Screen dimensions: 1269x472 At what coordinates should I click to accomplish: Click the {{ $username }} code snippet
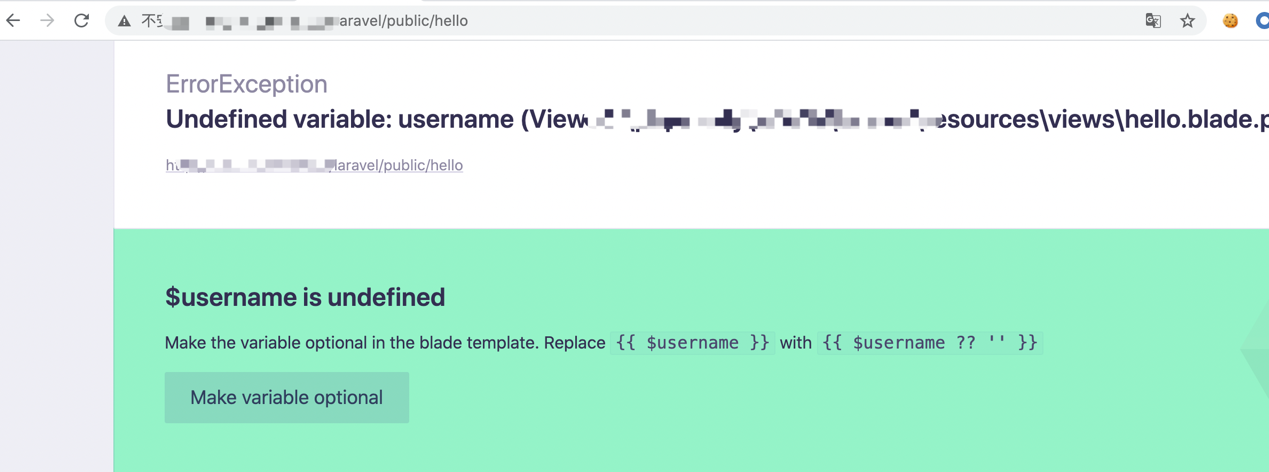point(692,343)
